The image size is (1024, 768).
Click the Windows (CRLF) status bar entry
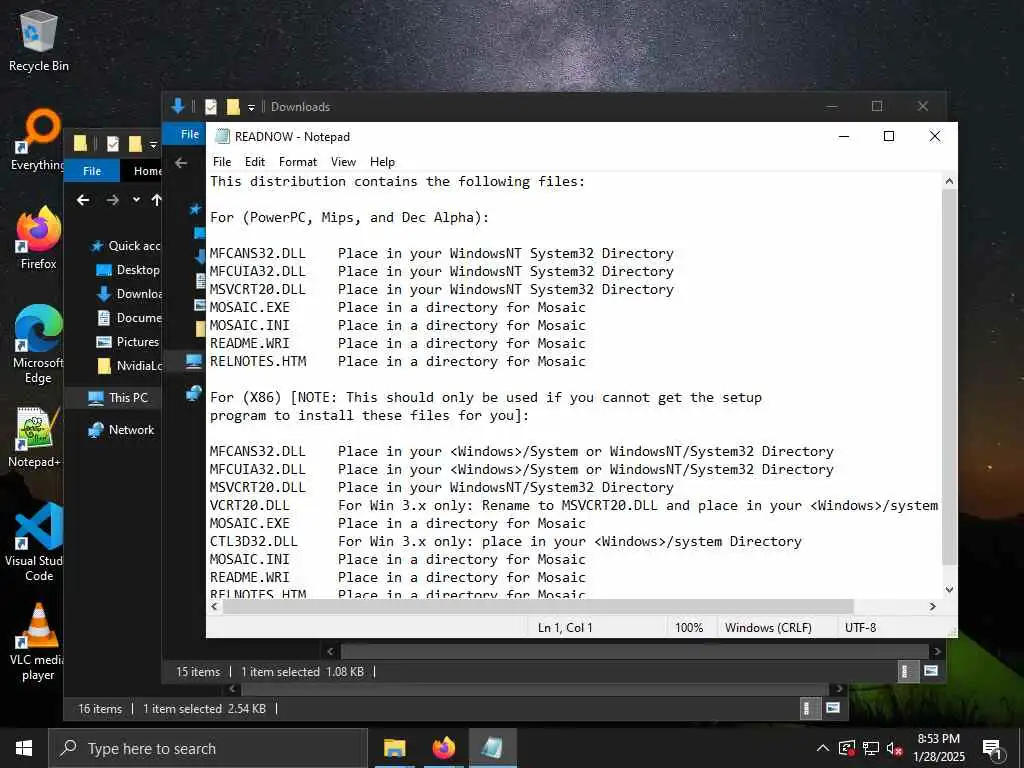(768, 628)
